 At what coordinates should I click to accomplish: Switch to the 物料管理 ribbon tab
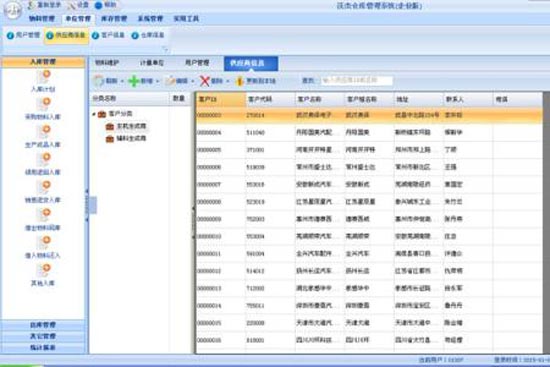point(42,19)
